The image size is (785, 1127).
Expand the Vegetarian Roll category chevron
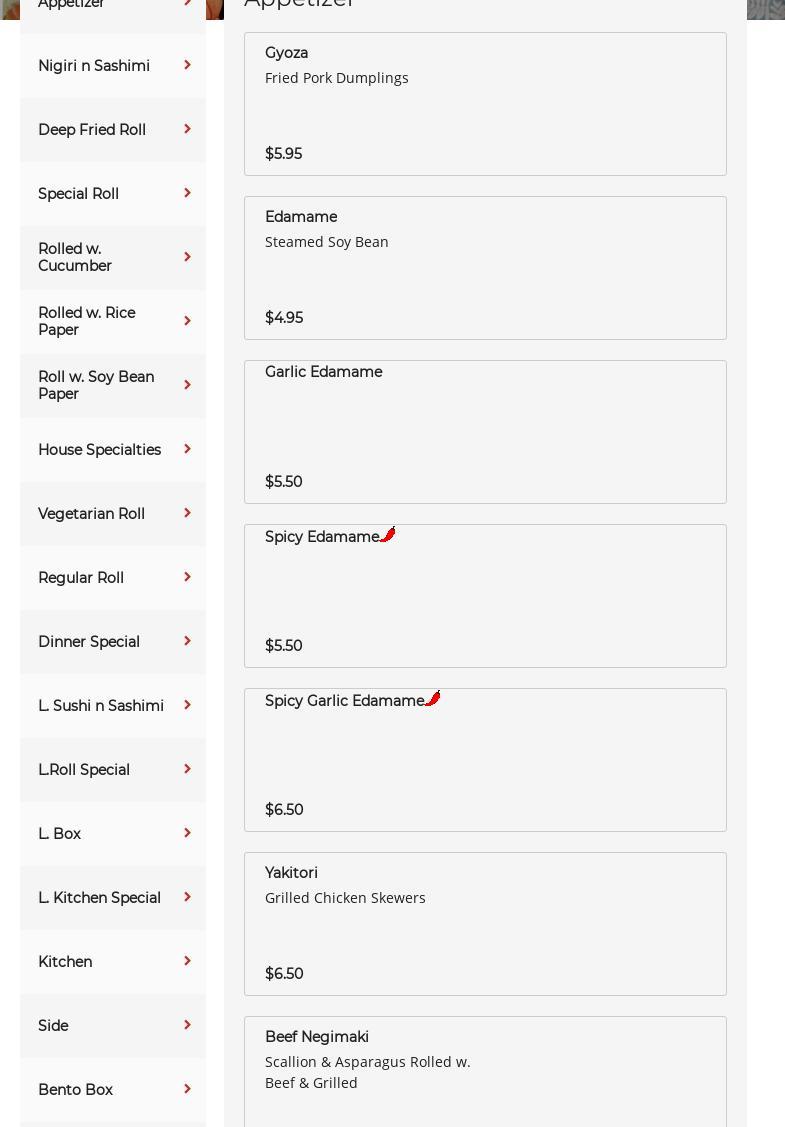click(187, 513)
